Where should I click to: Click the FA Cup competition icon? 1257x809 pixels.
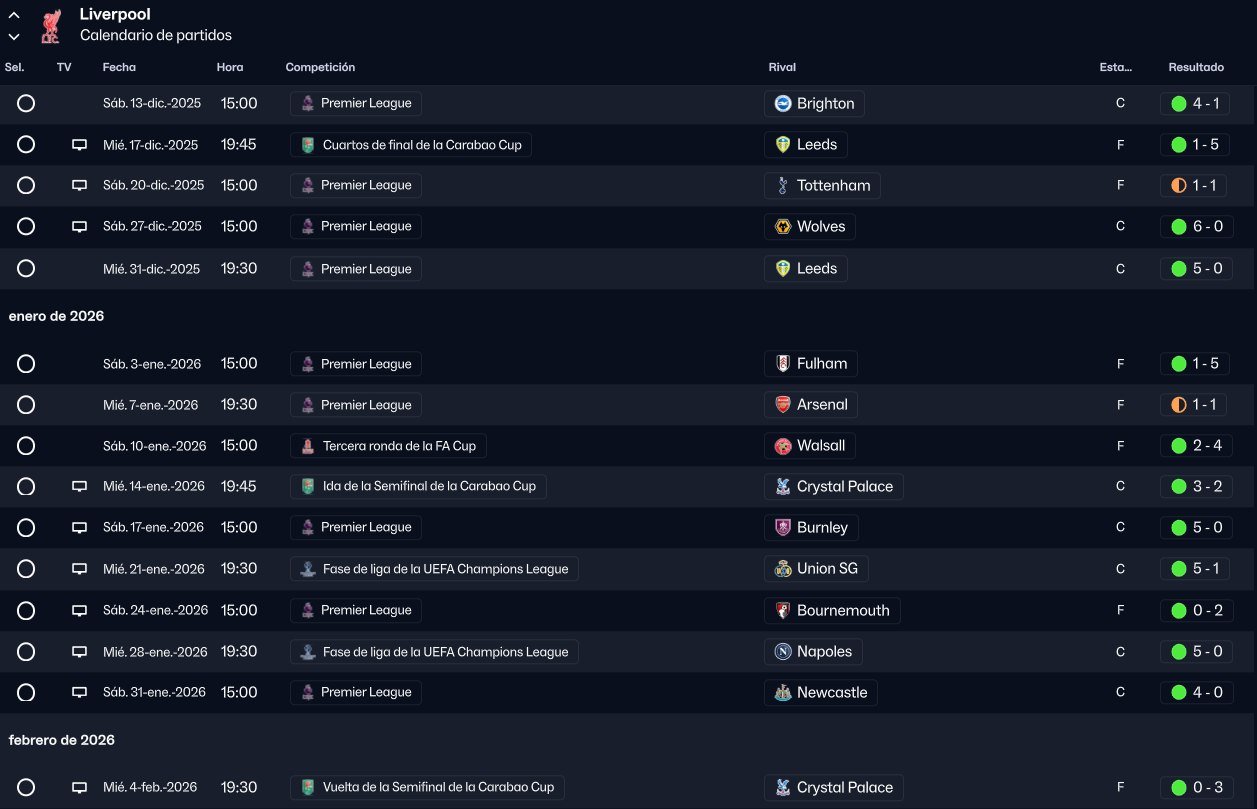click(x=308, y=446)
